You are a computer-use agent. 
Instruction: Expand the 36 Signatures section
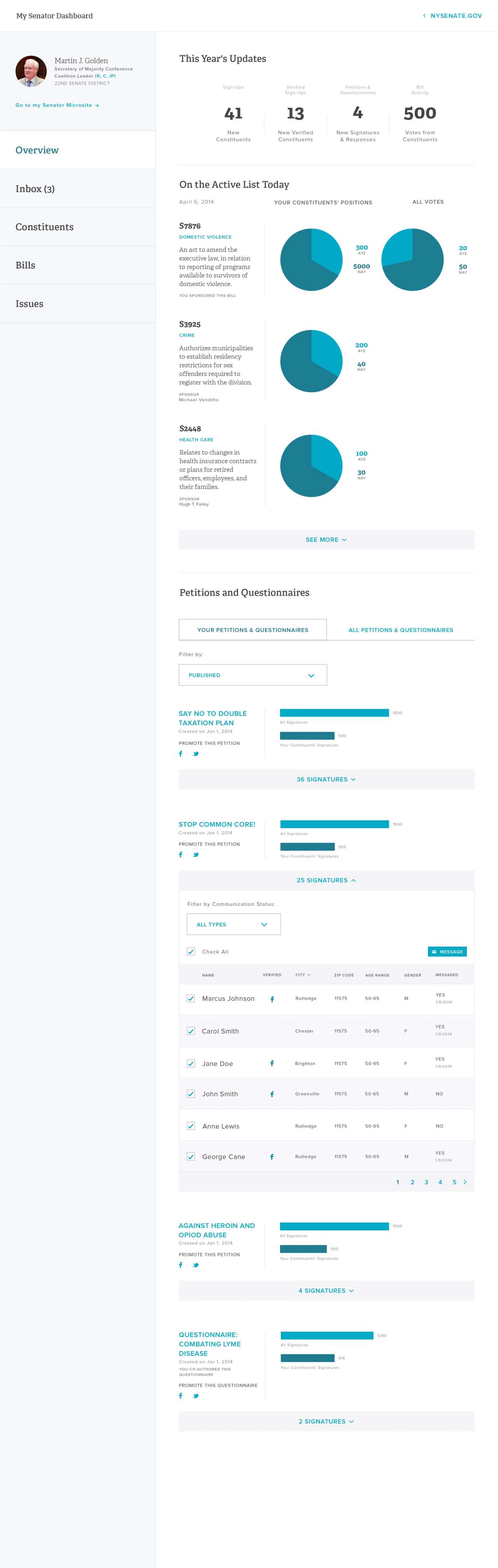pyautogui.click(x=326, y=779)
